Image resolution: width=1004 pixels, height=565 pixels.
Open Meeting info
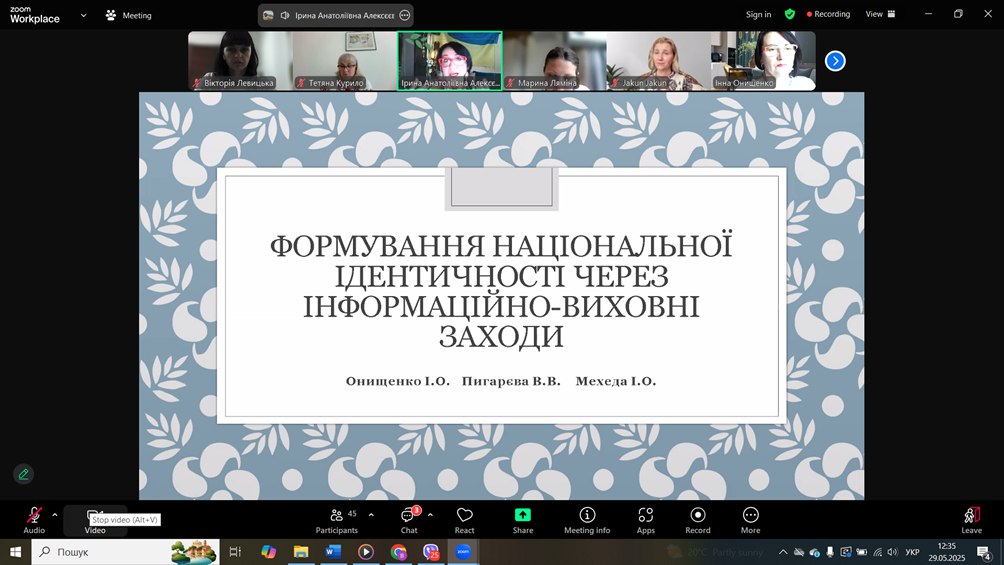[x=587, y=520]
